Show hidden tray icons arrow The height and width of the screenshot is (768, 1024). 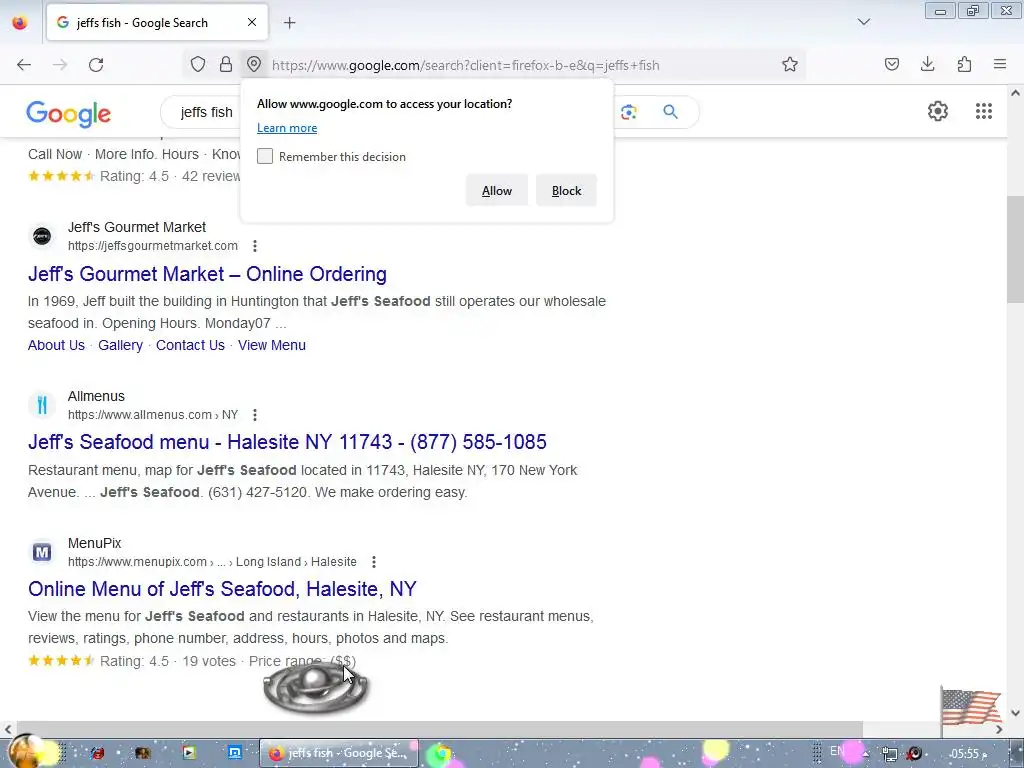[866, 754]
